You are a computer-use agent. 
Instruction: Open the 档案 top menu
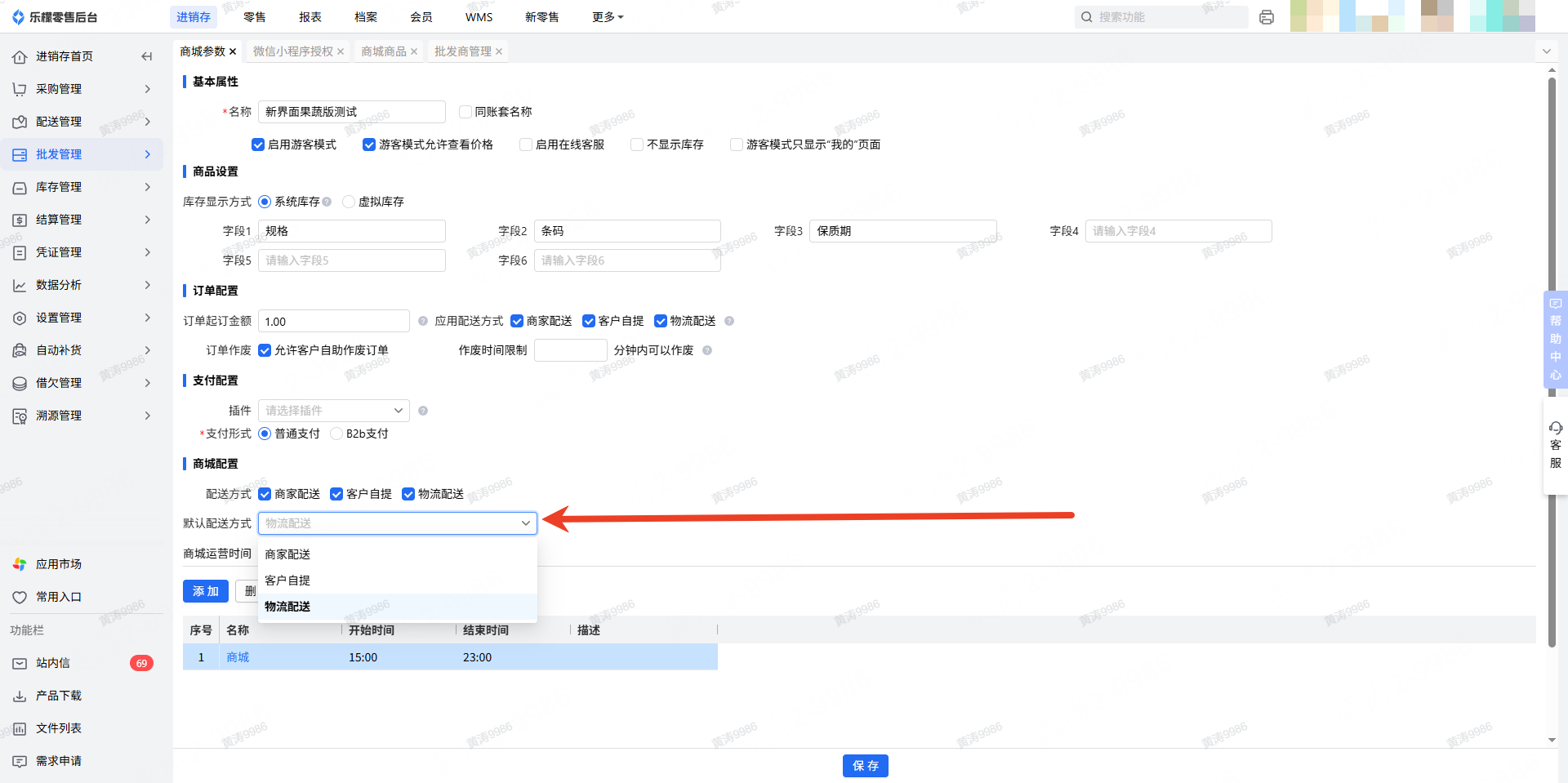[366, 17]
